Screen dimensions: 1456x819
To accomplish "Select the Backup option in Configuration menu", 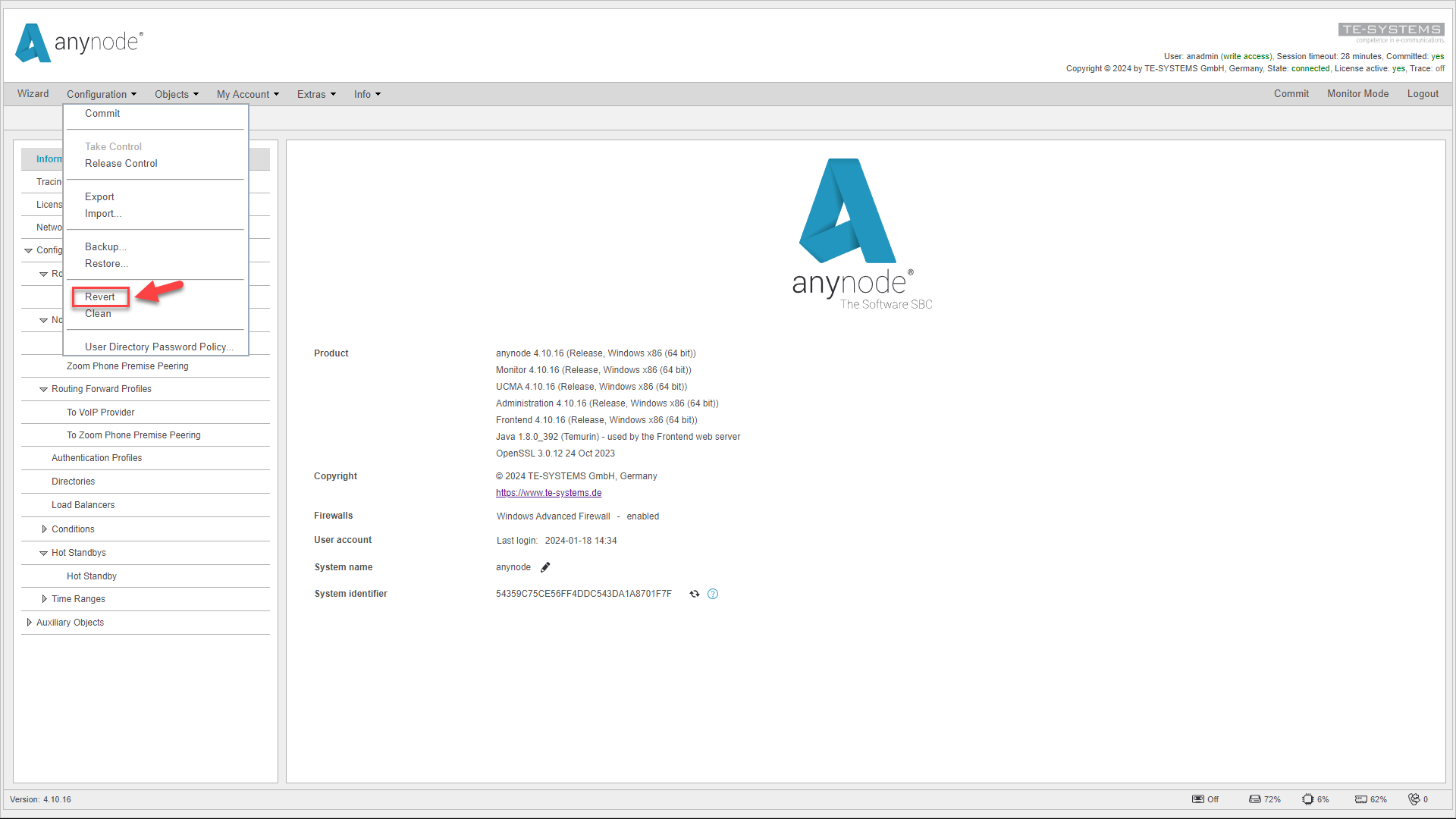I will 105,246.
